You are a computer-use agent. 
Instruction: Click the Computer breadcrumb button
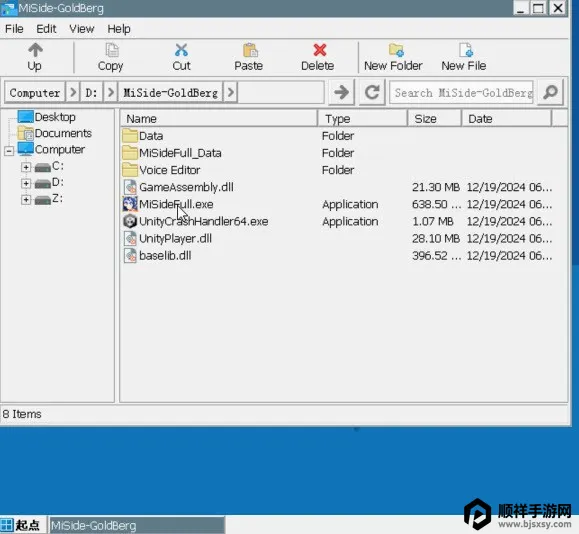[35, 92]
